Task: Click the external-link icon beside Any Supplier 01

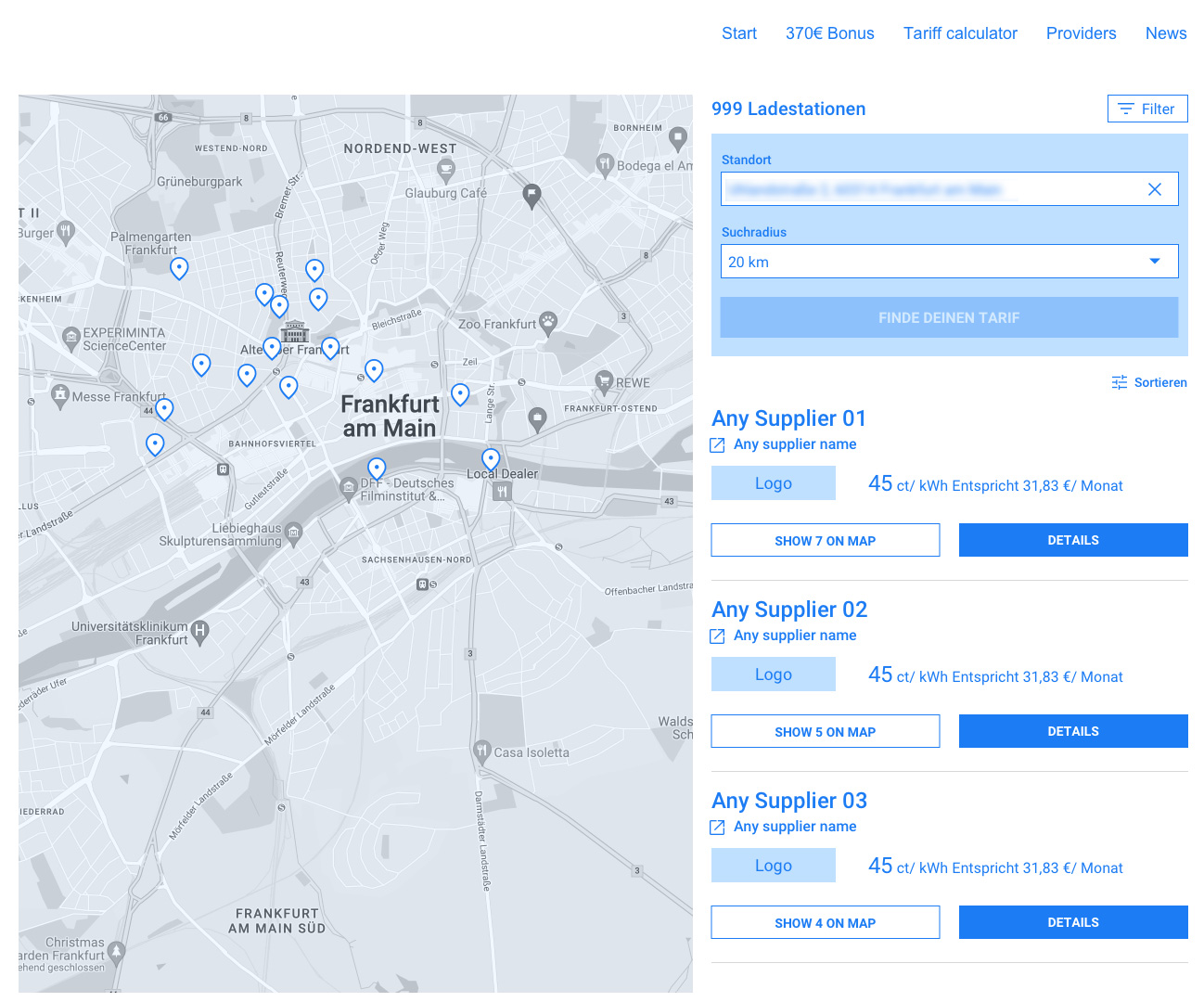Action: (x=717, y=444)
